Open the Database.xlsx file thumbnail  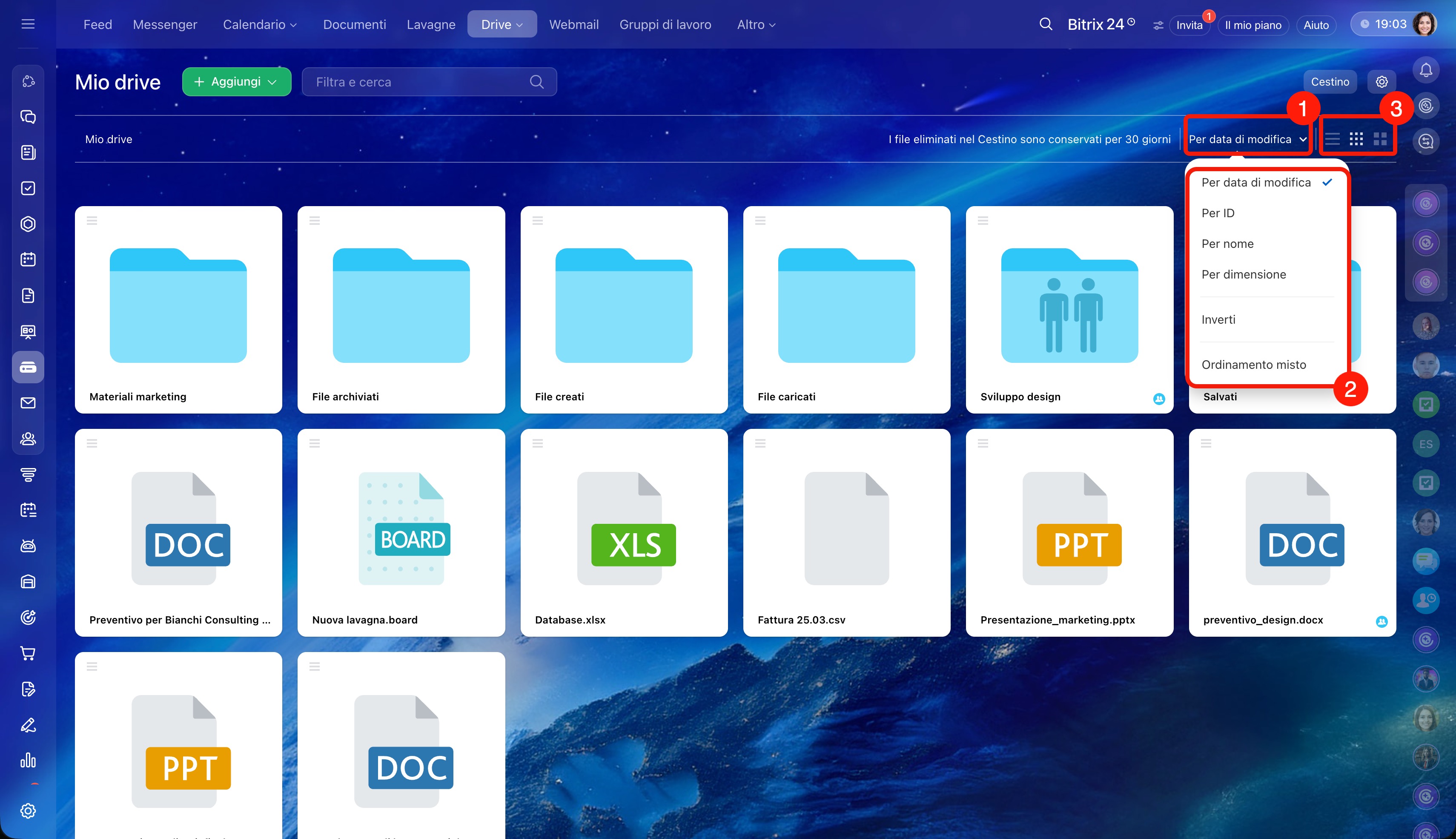pyautogui.click(x=624, y=532)
